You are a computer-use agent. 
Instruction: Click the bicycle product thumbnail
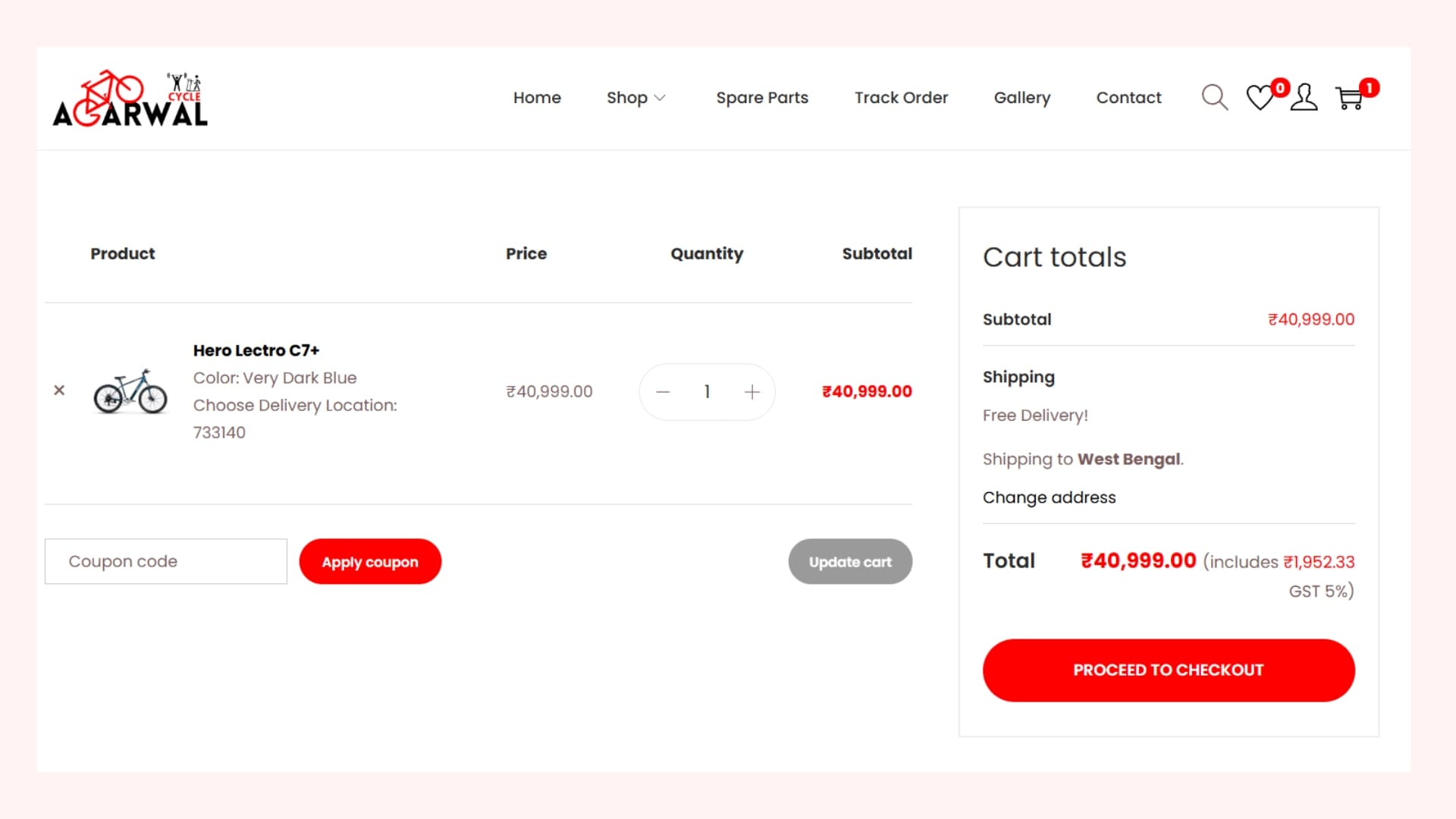click(130, 391)
